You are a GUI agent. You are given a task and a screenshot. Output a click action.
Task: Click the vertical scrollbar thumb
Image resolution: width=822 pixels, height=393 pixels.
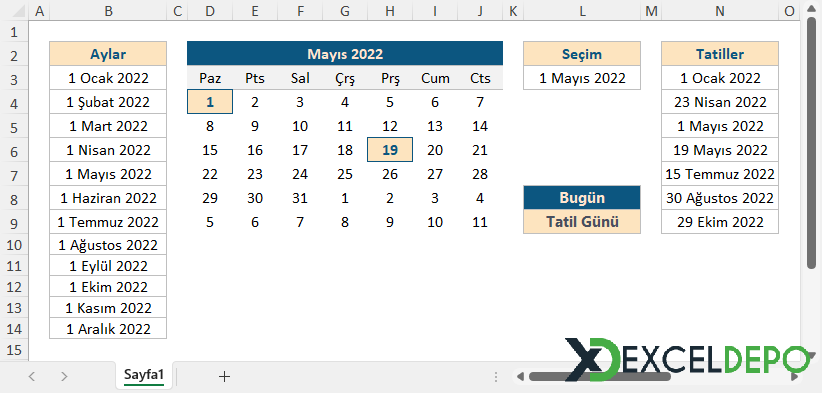811,144
